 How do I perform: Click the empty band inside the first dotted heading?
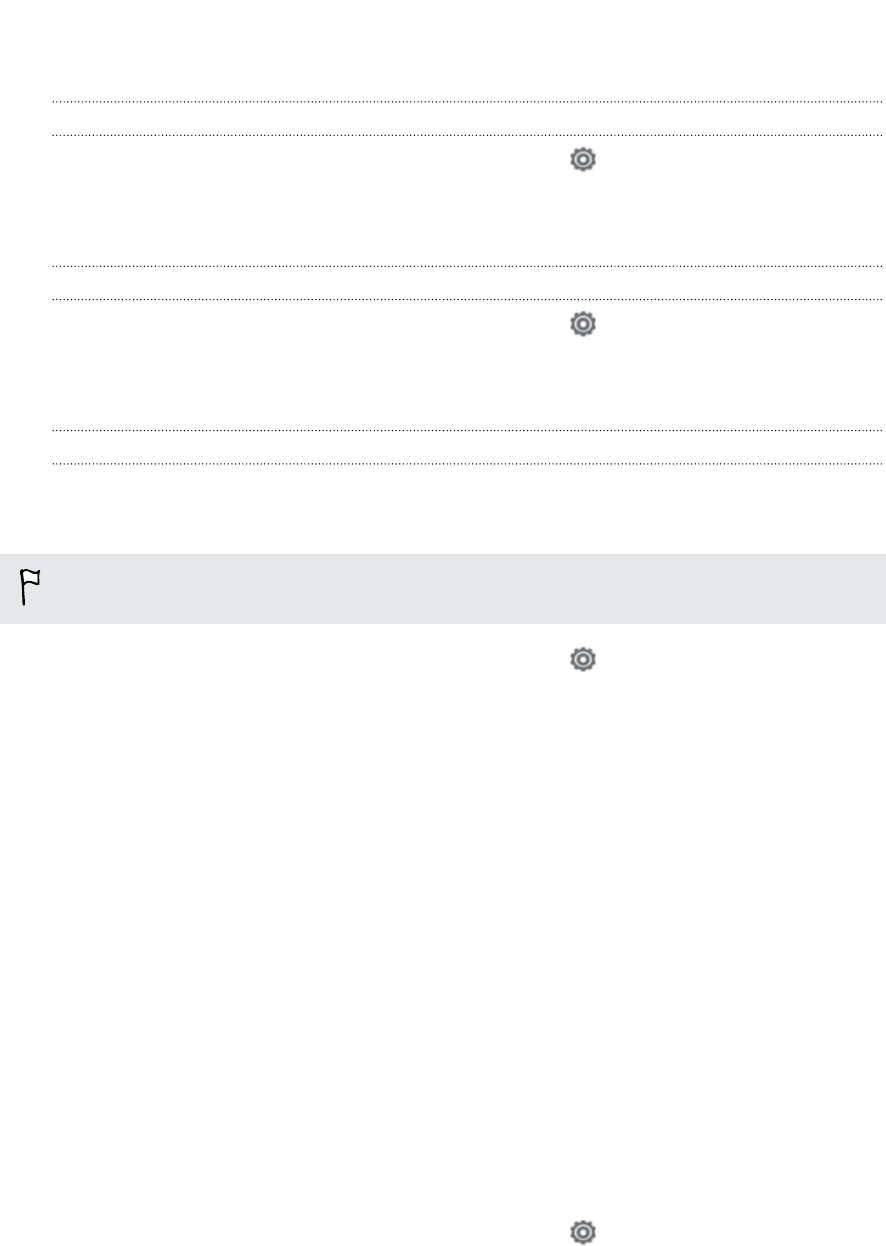pos(467,118)
